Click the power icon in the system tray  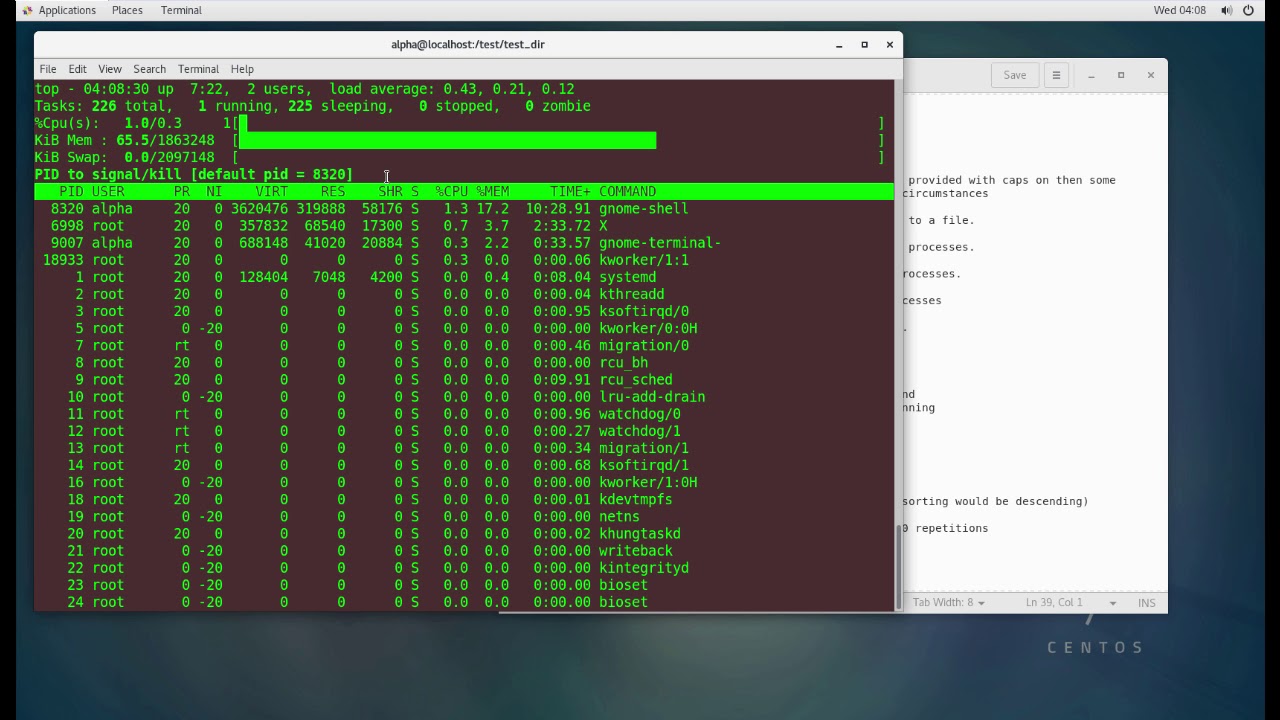[x=1249, y=10]
